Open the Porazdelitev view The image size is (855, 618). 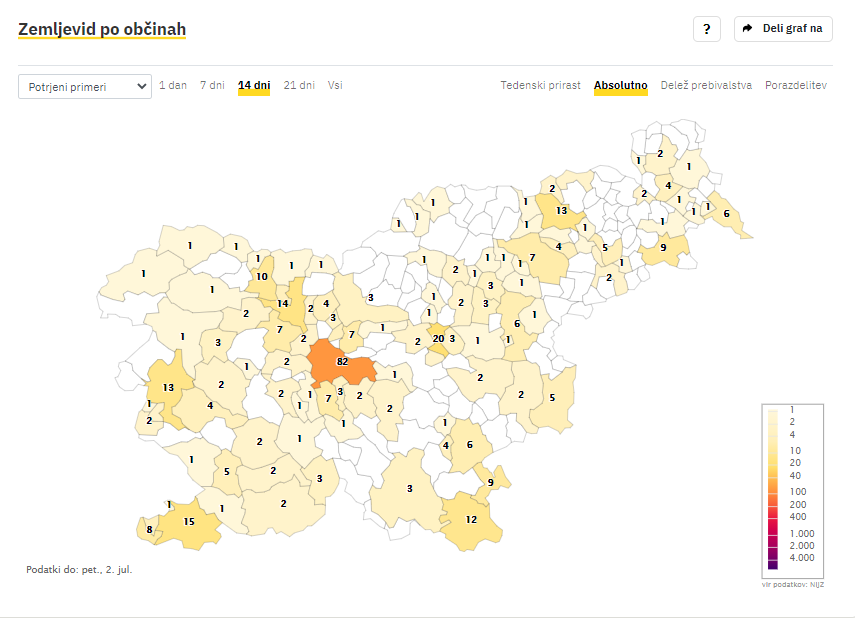click(796, 86)
